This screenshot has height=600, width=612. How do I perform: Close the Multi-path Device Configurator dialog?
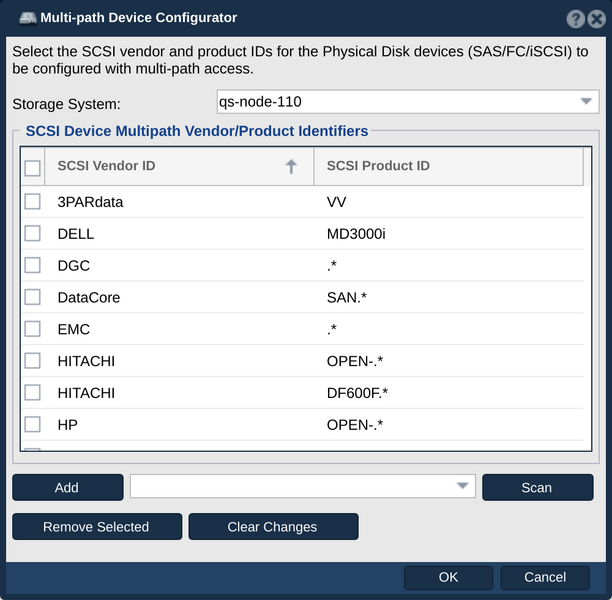(x=596, y=19)
